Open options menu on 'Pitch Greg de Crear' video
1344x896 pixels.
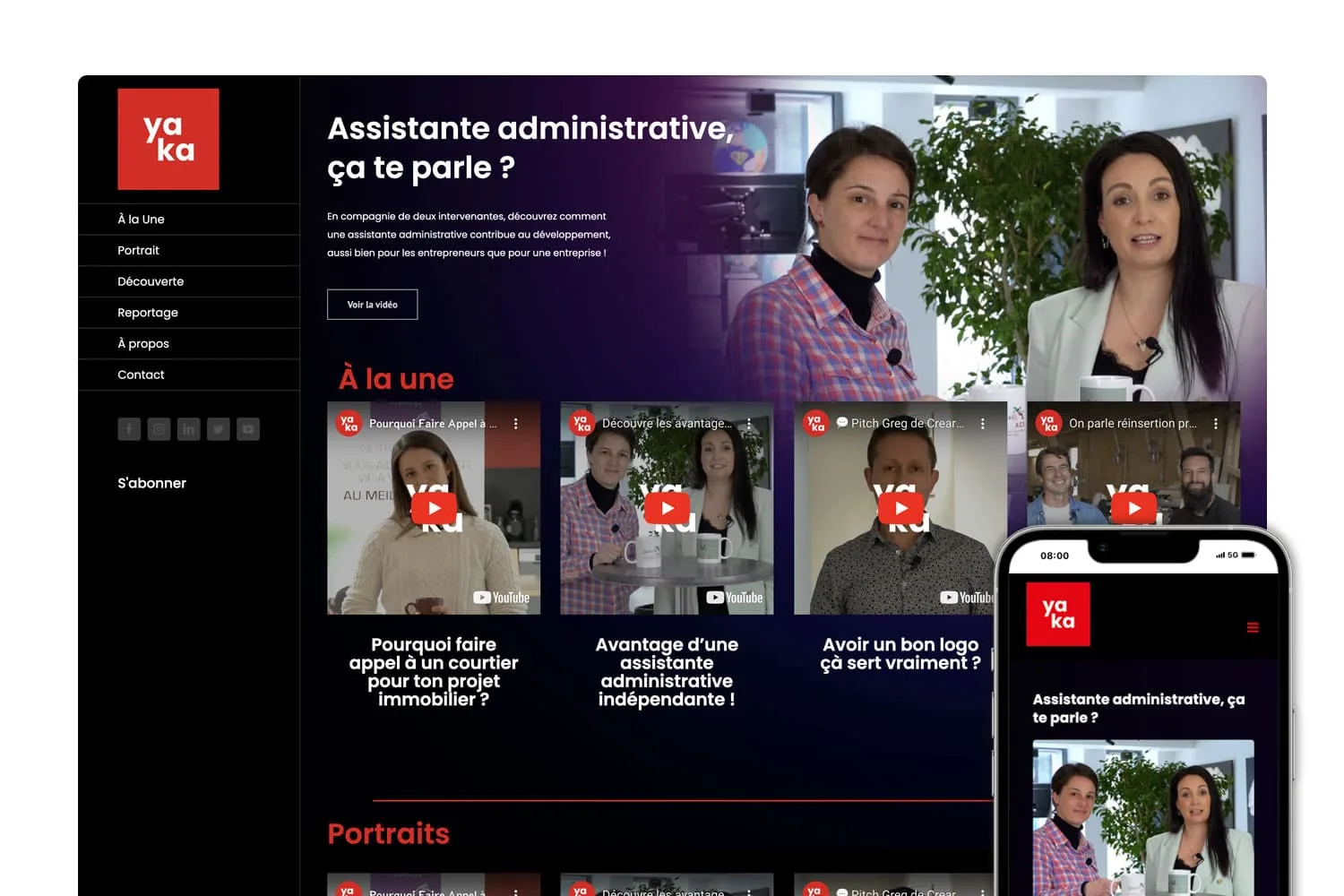click(983, 424)
